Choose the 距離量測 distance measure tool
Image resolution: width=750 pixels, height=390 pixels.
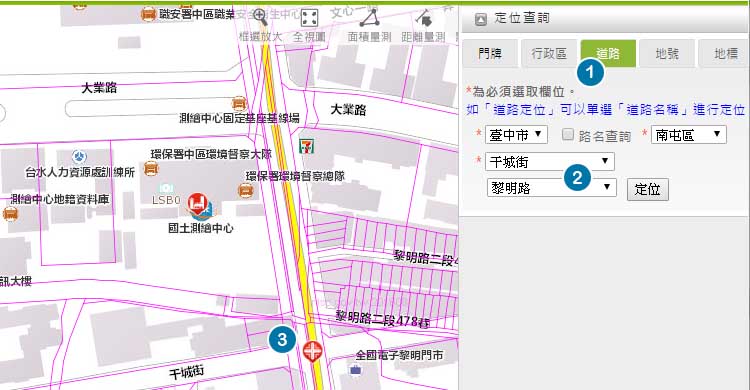pyautogui.click(x=423, y=26)
